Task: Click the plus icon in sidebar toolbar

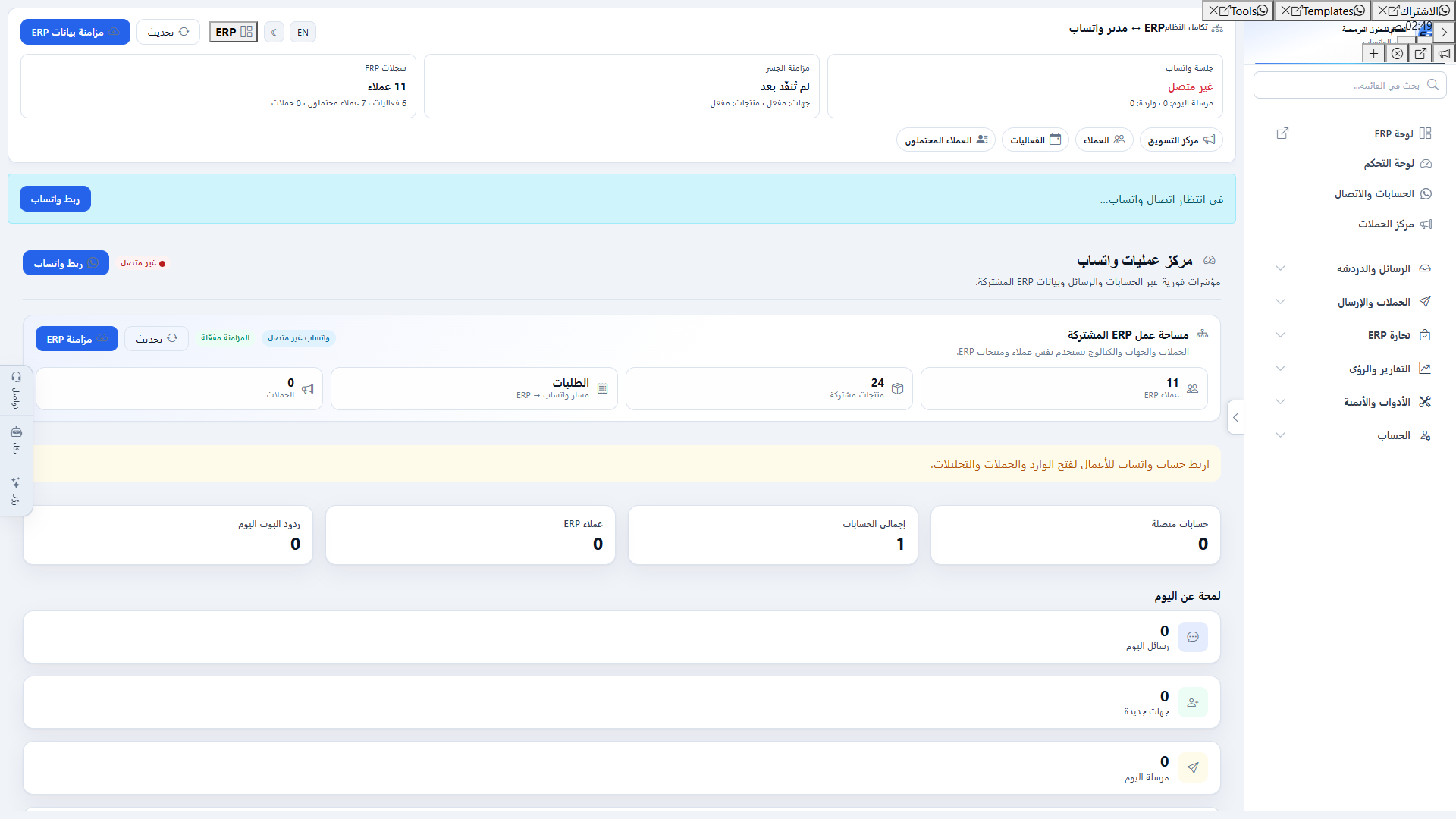Action: pos(1373,53)
